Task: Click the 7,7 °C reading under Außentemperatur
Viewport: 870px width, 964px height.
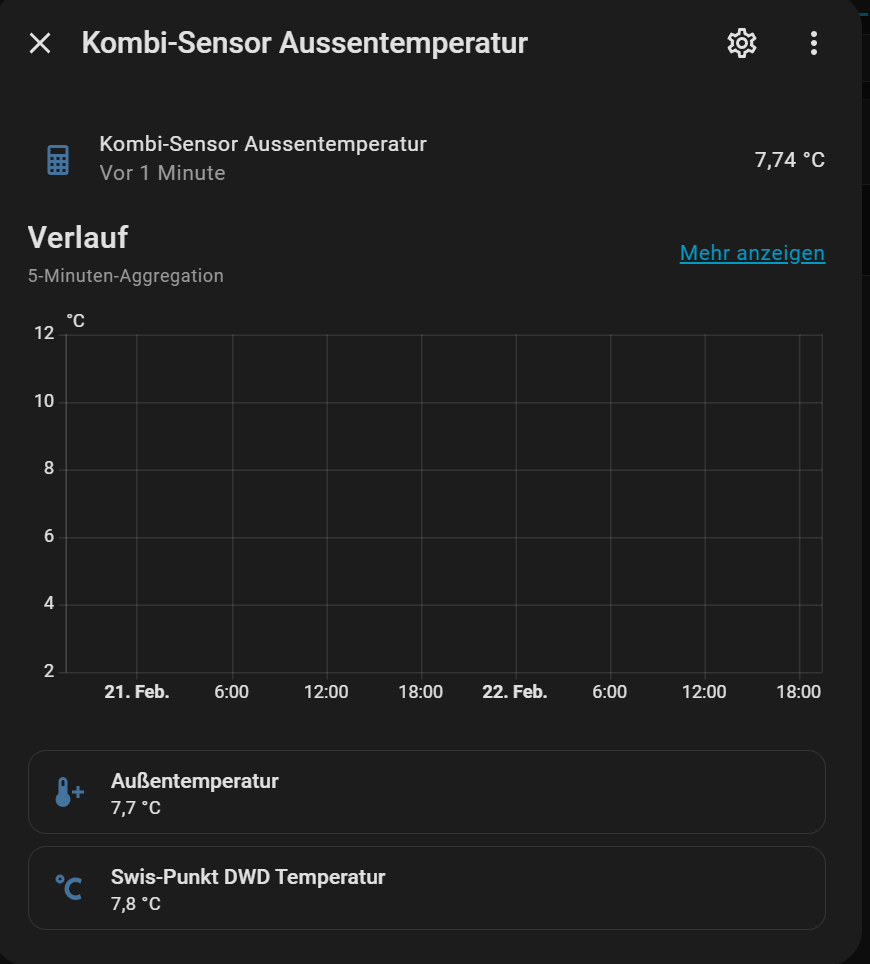Action: pos(136,807)
